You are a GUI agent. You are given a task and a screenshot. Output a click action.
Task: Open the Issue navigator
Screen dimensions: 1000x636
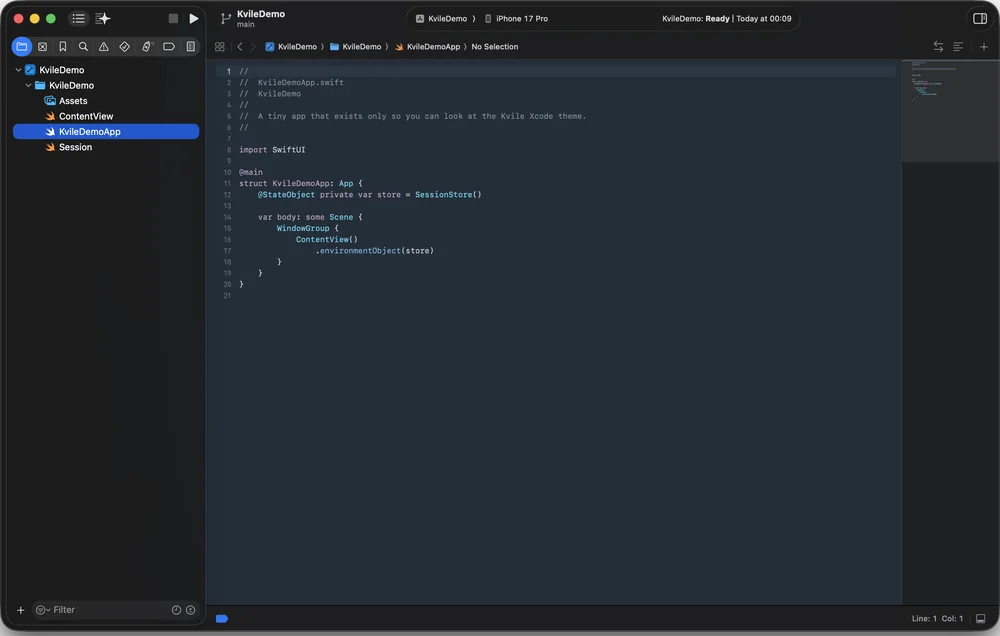(103, 47)
